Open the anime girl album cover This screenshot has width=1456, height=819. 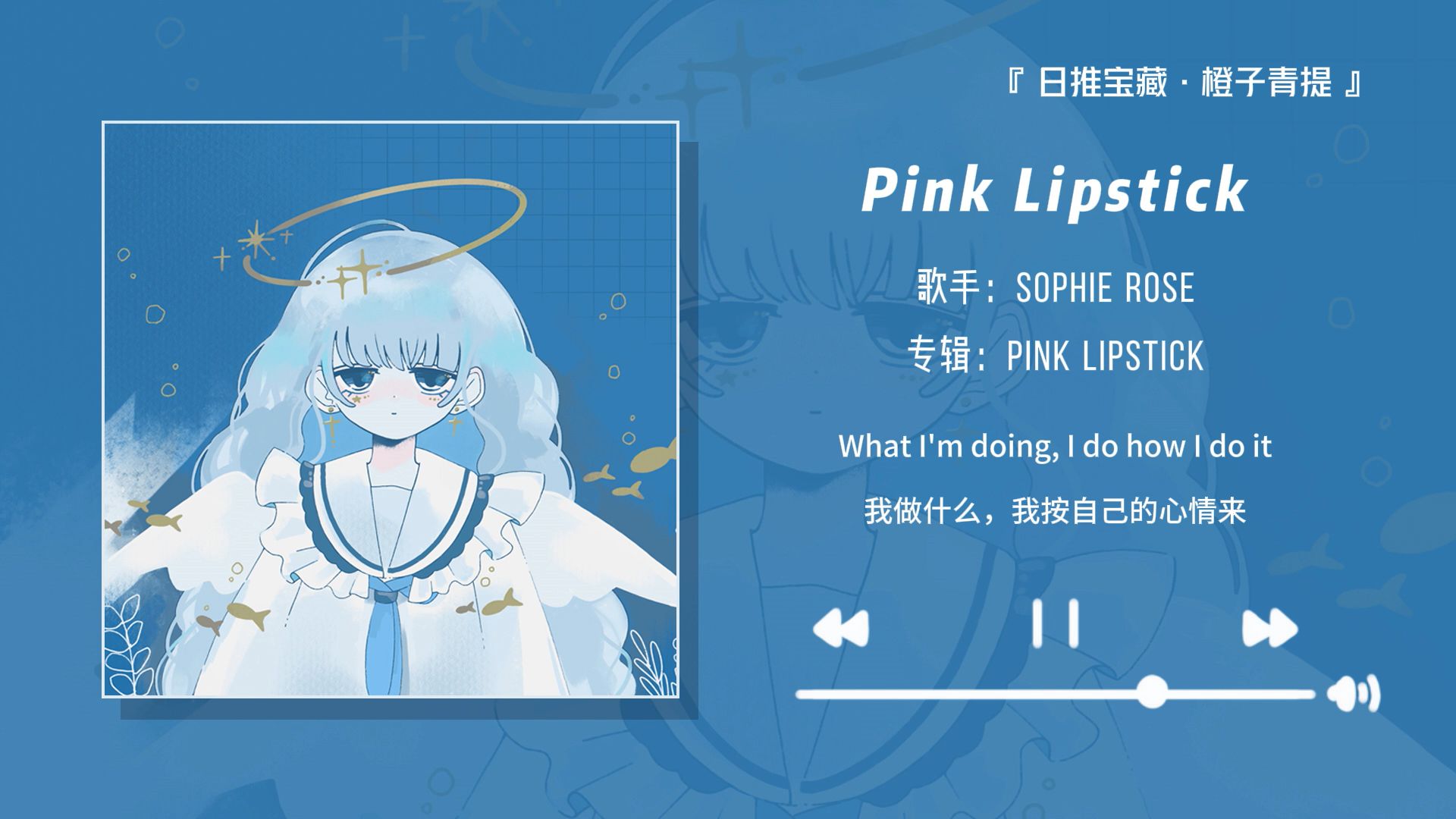pyautogui.click(x=391, y=409)
